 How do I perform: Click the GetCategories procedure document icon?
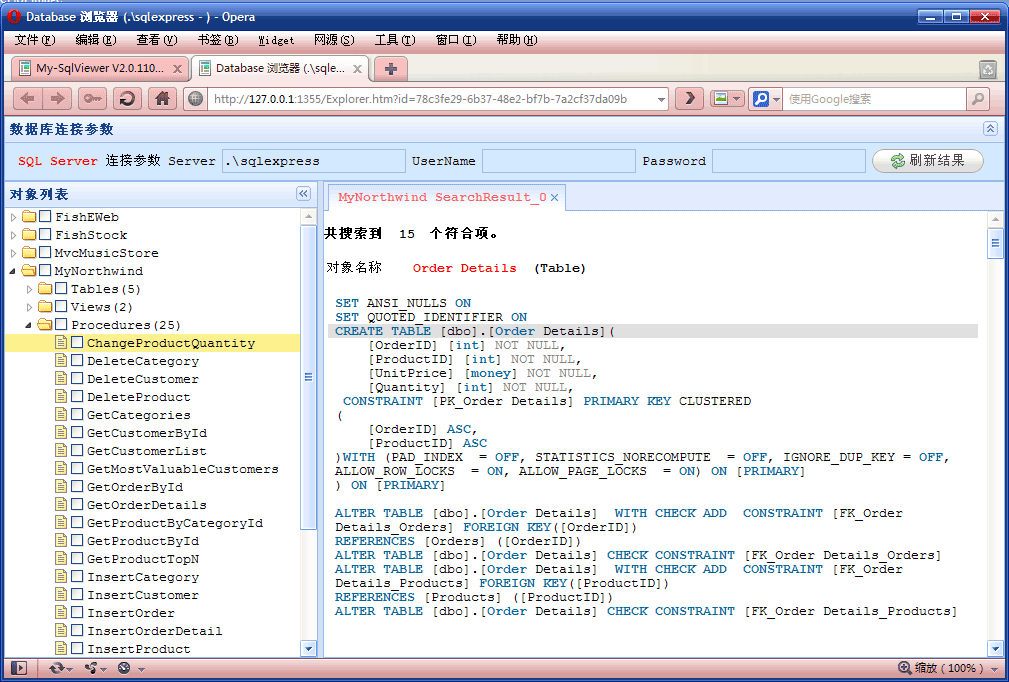[61, 415]
